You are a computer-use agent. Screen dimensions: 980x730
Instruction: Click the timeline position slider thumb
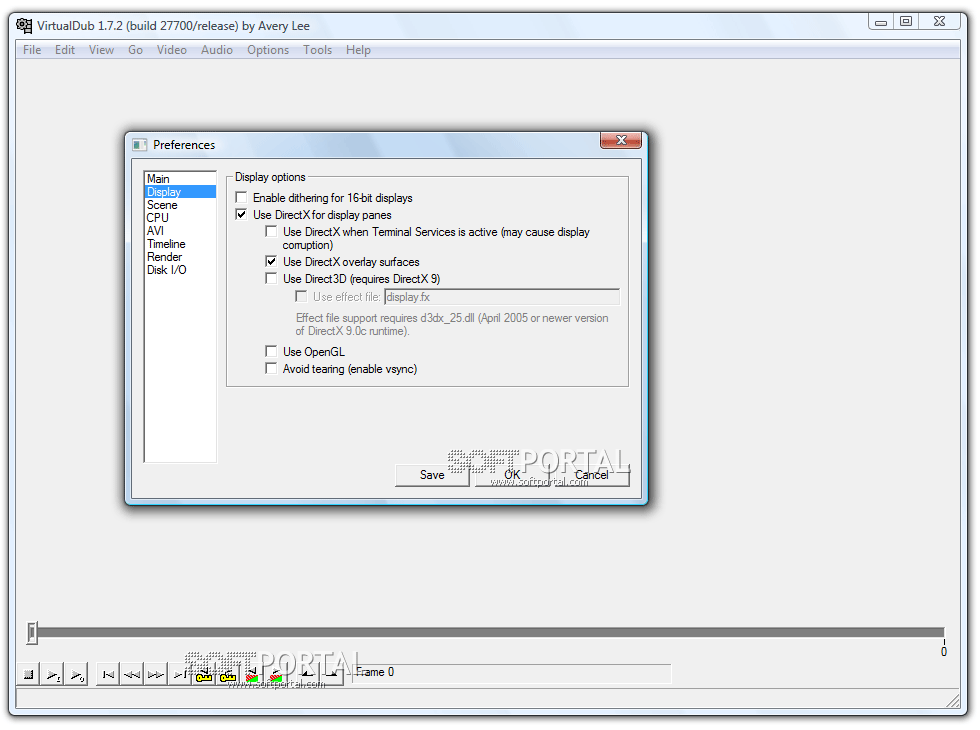pos(32,632)
